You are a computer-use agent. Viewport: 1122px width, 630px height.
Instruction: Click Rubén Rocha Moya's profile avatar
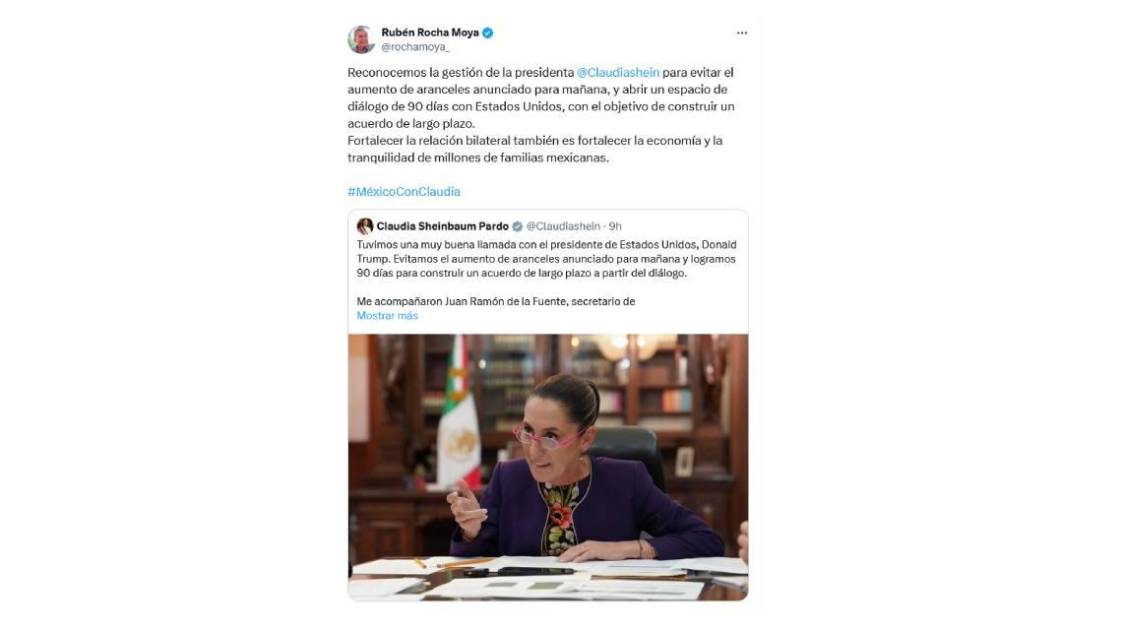point(361,39)
